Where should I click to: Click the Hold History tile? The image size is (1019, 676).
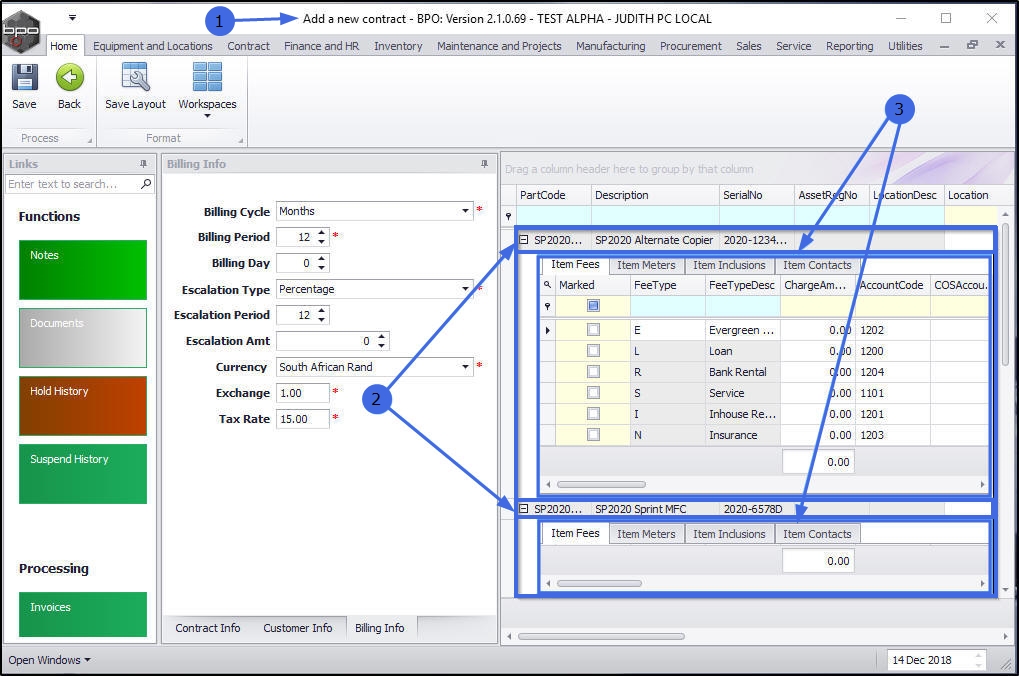point(83,406)
